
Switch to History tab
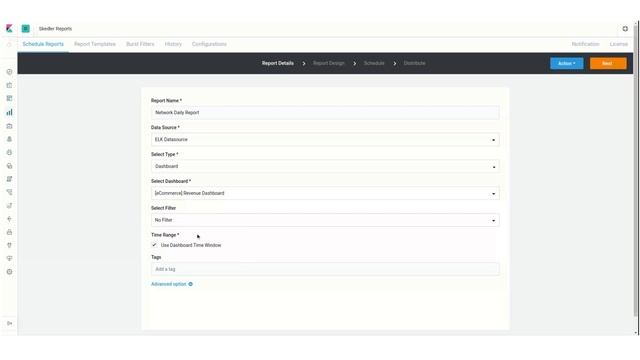[x=173, y=44]
